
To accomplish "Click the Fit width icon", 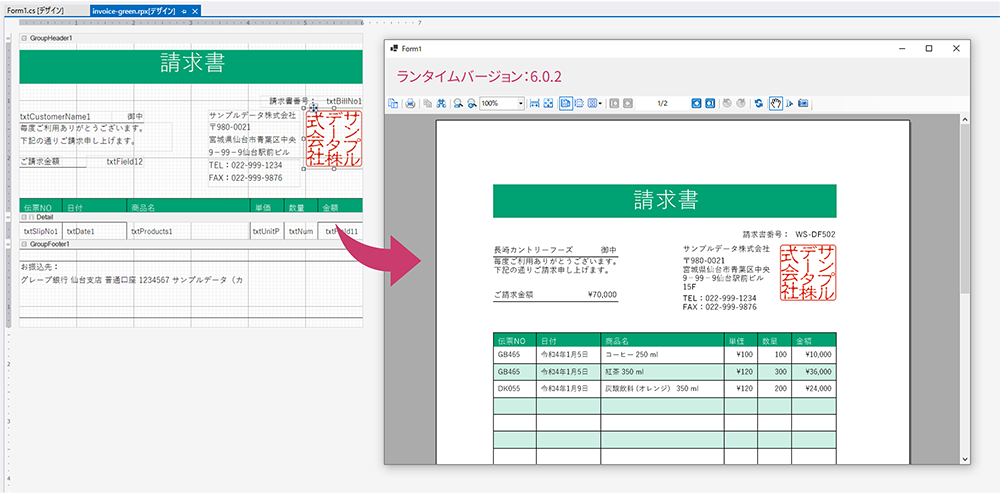I will (534, 103).
